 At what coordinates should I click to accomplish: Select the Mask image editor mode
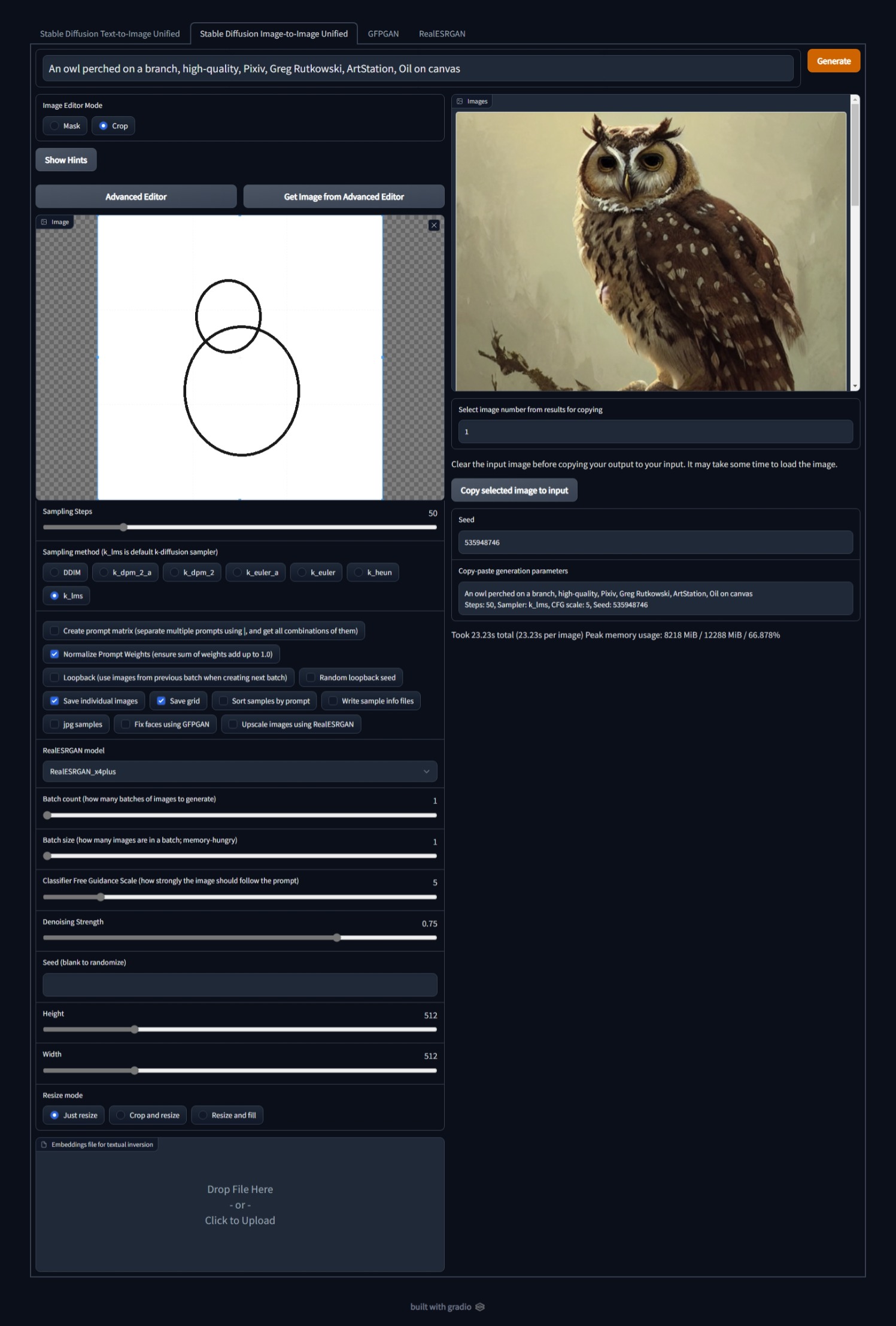coord(65,126)
